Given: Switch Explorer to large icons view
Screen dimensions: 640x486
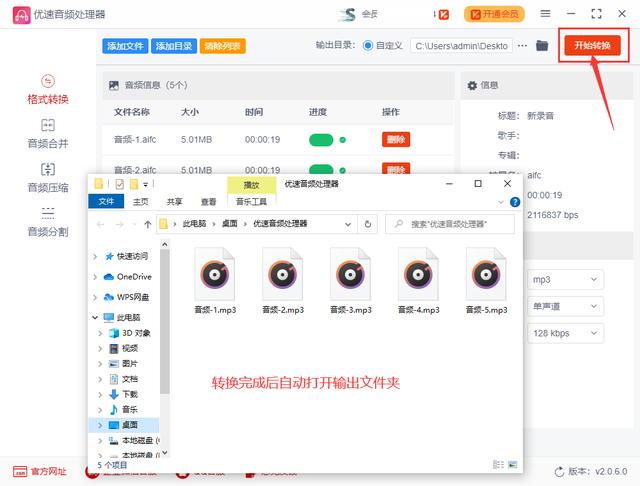Looking at the screenshot, I should pos(513,464).
